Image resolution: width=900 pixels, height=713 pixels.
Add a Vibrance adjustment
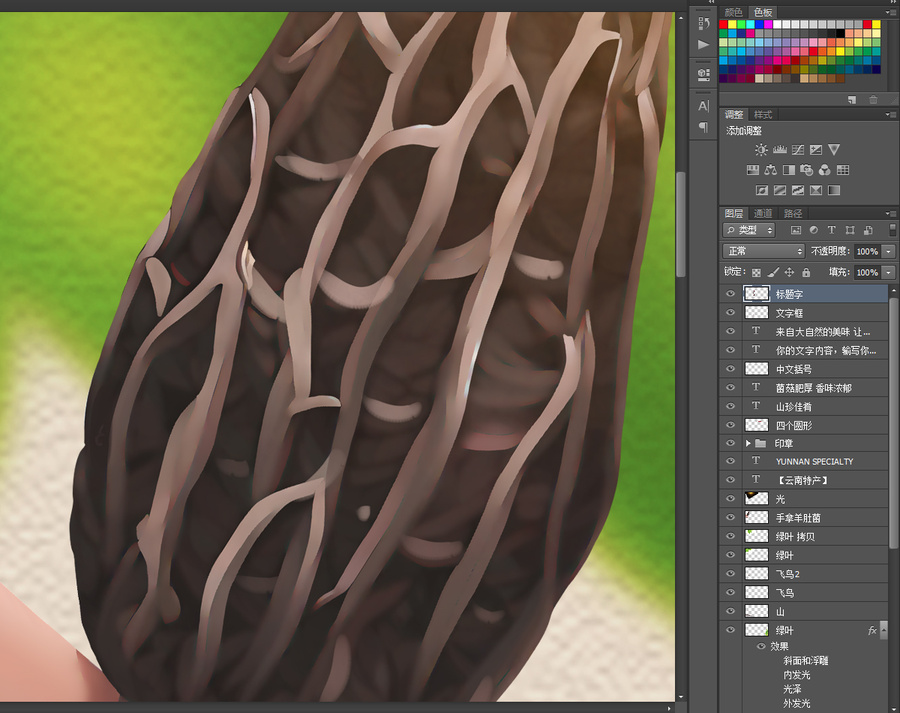[x=834, y=150]
